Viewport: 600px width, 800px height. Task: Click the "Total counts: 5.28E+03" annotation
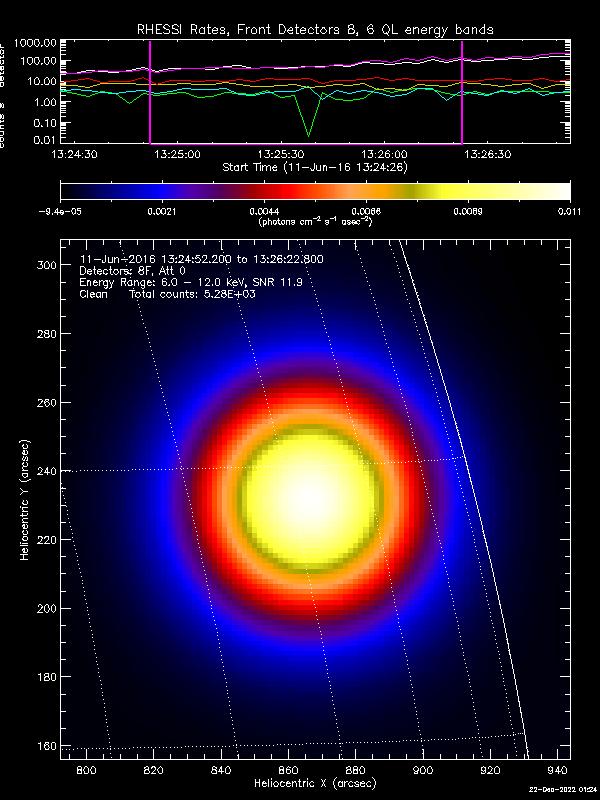[192, 294]
